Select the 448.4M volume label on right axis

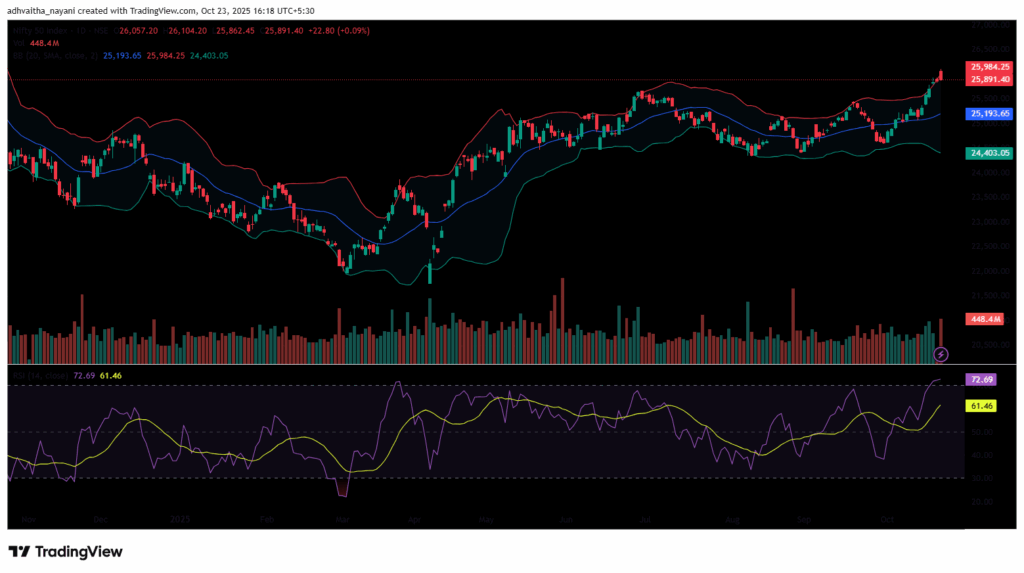[984, 319]
